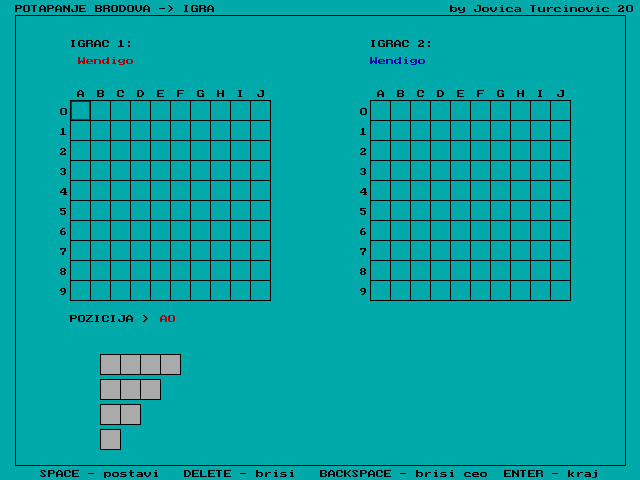Click column header A above Igrac 2 grid

[380, 94]
